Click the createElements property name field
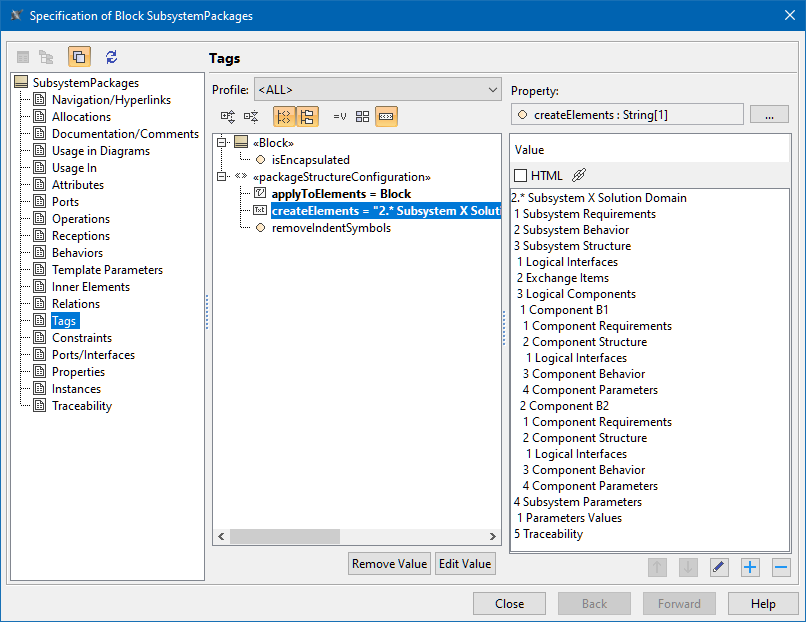The height and width of the screenshot is (622, 806). [627, 115]
